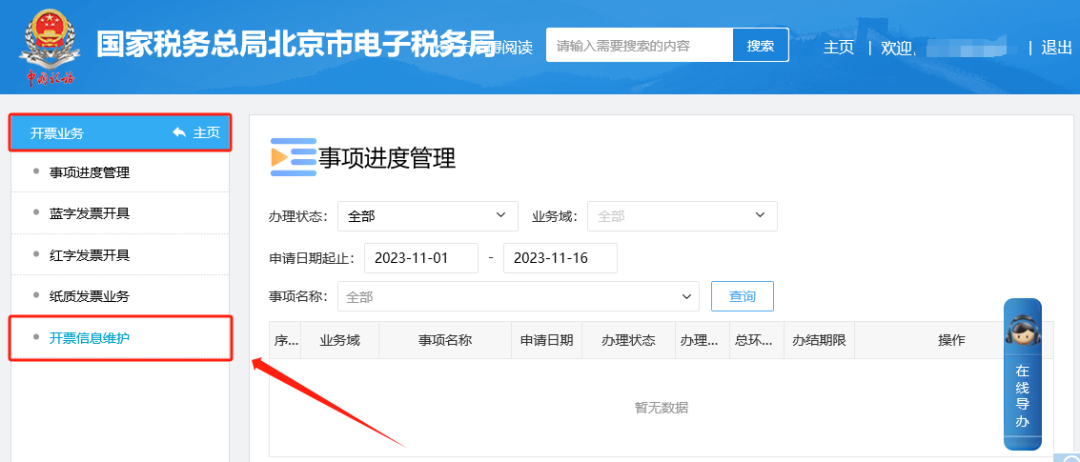The height and width of the screenshot is (462, 1080).
Task: Click the 申请日期 column header
Action: click(x=547, y=340)
